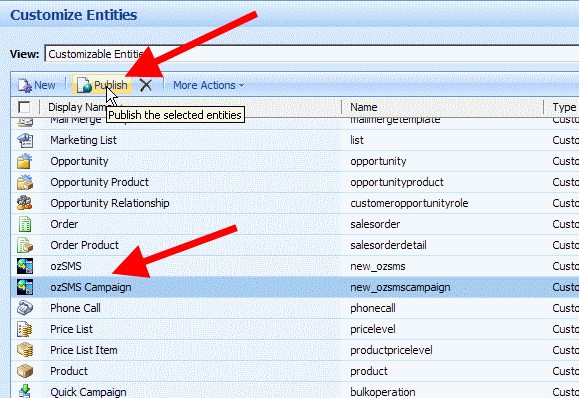This screenshot has height=398, width=579.
Task: Select the Order display name
Action: click(x=64, y=224)
